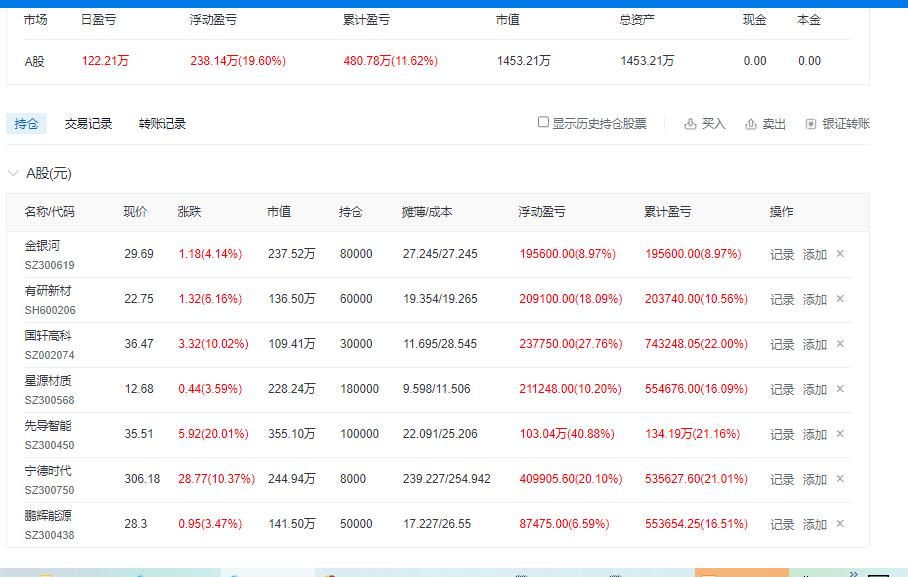Image resolution: width=908 pixels, height=577 pixels.
Task: Click floating profit 238.14万(19.60%)
Action: point(238,61)
